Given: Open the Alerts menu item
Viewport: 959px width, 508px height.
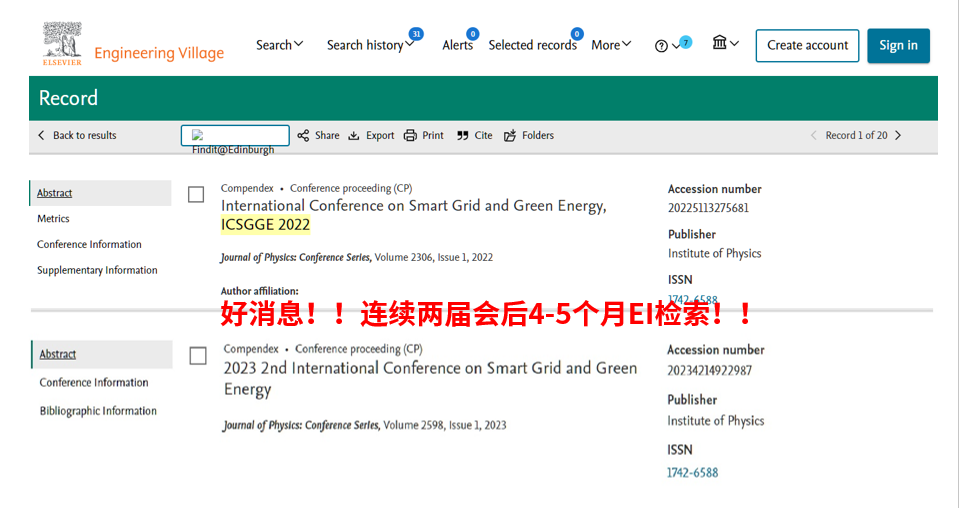Looking at the screenshot, I should [x=457, y=45].
